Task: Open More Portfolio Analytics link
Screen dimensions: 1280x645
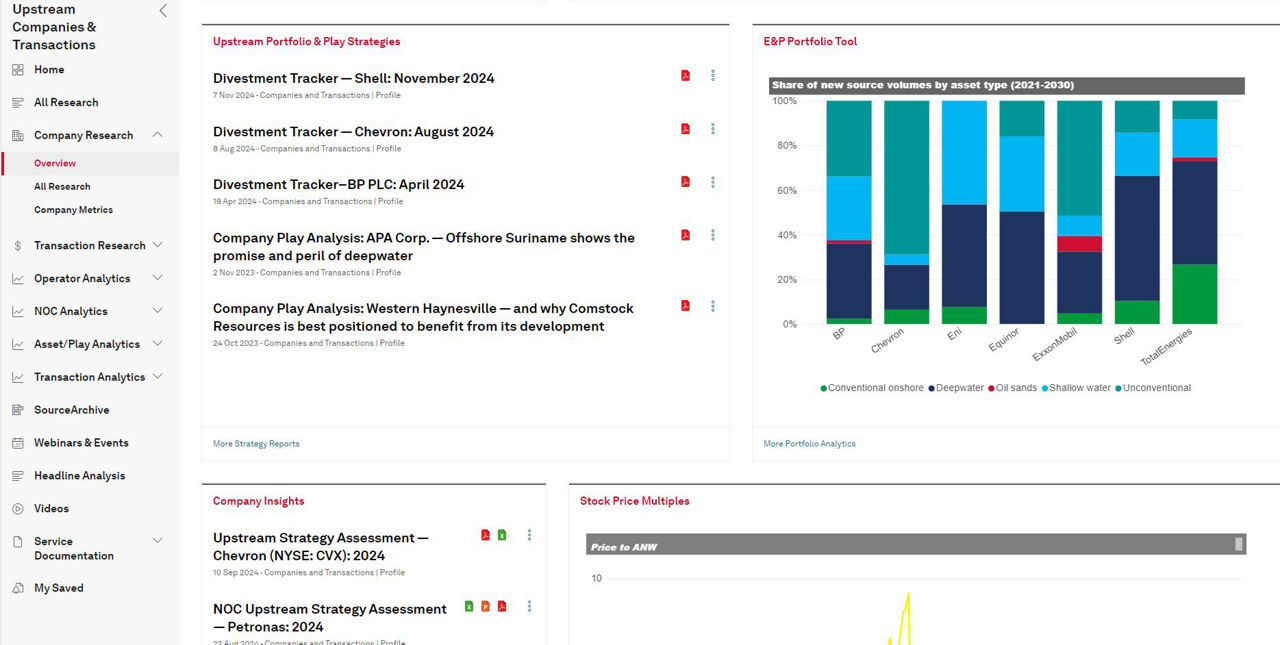Action: tap(809, 444)
